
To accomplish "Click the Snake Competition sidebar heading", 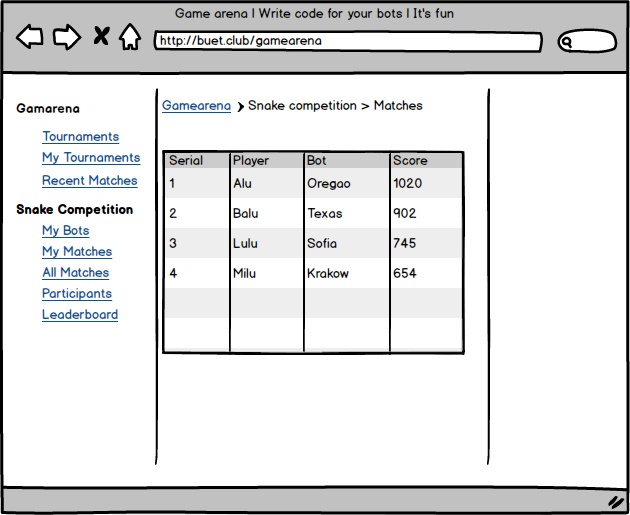I will [x=74, y=209].
